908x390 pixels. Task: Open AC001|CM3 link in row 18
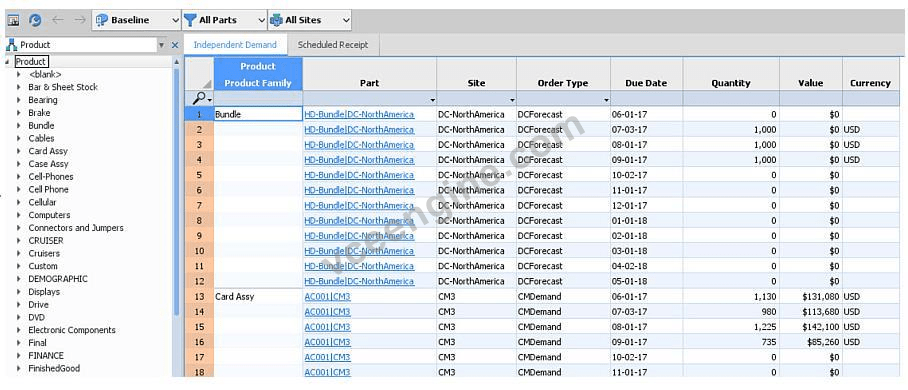point(327,372)
